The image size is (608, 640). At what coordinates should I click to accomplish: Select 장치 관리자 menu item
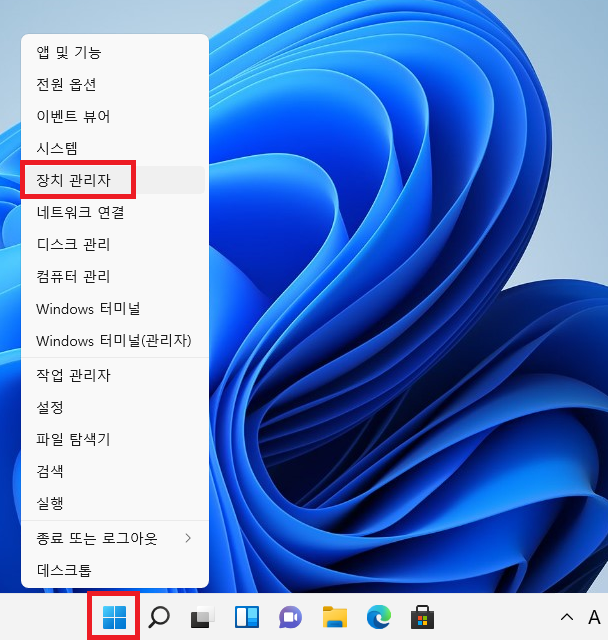click(x=115, y=180)
